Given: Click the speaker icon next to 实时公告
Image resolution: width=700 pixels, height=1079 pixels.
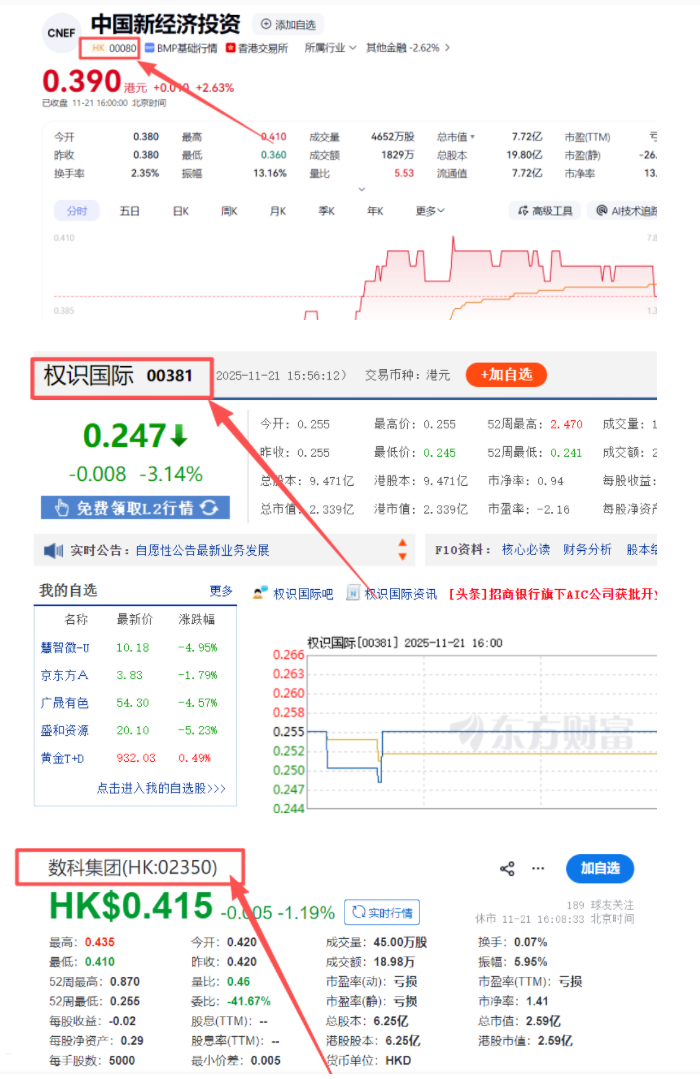Looking at the screenshot, I should (x=53, y=550).
